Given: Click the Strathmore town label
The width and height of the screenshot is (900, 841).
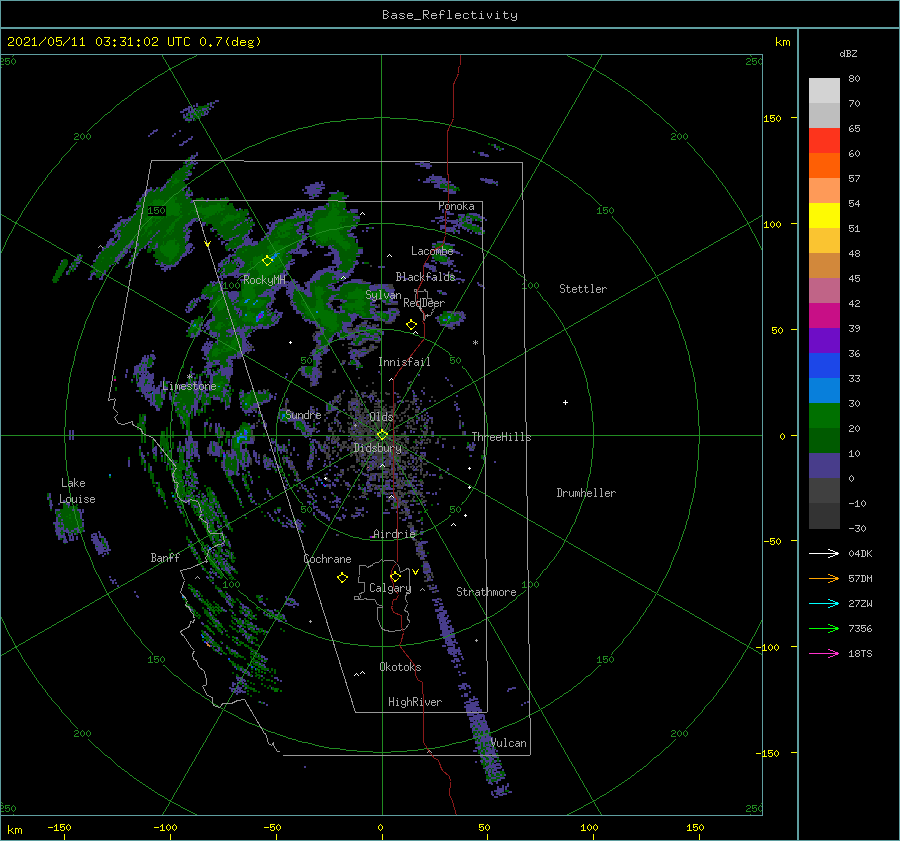Looking at the screenshot, I should [x=486, y=592].
